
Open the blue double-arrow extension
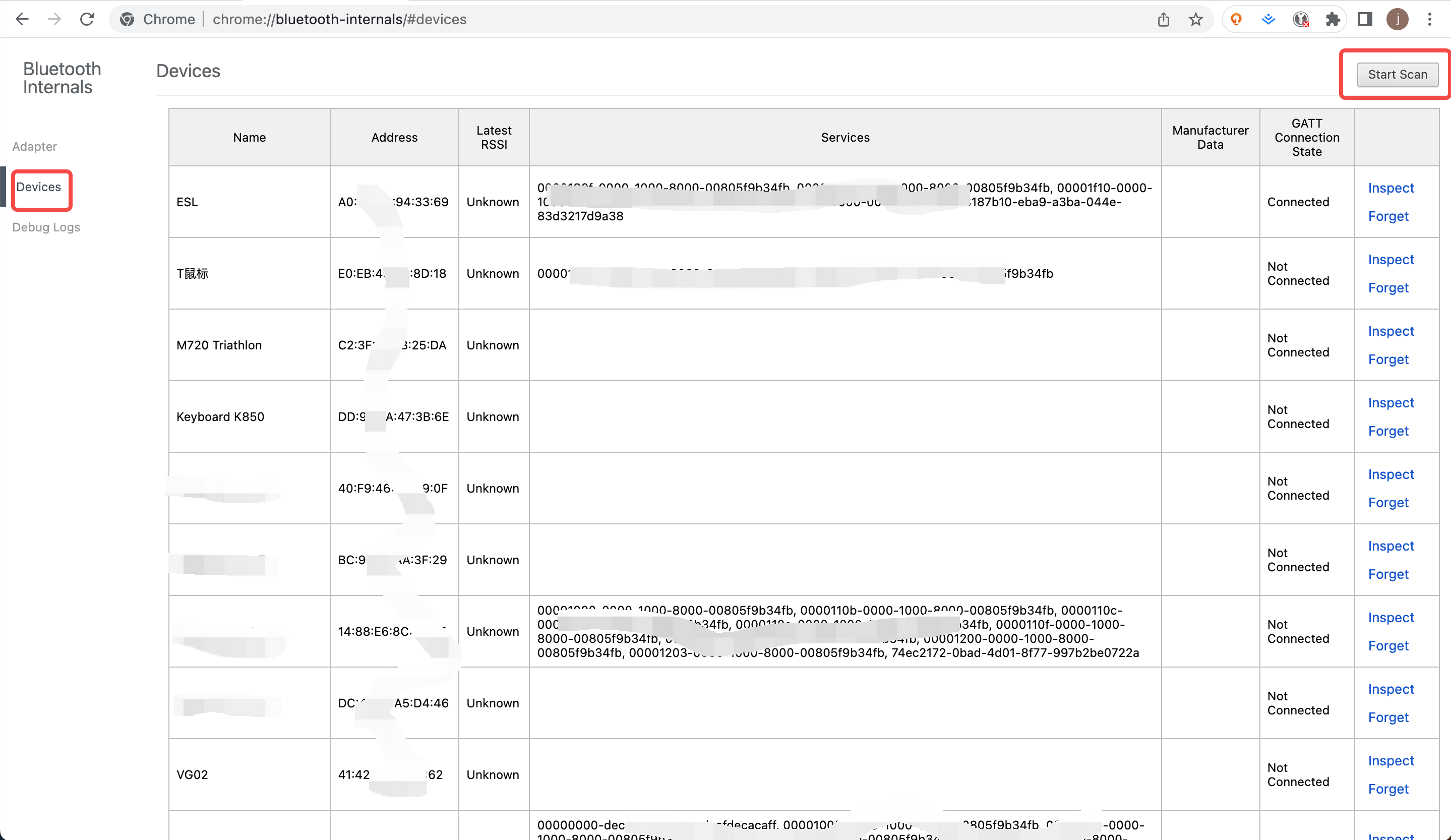1268,19
